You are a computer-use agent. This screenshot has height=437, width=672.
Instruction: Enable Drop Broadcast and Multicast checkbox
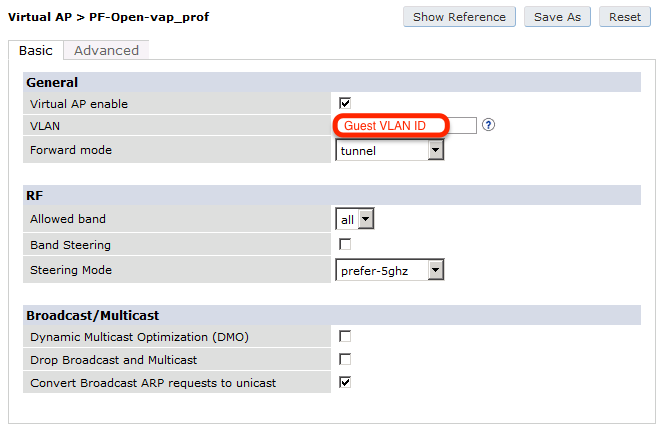(x=345, y=359)
